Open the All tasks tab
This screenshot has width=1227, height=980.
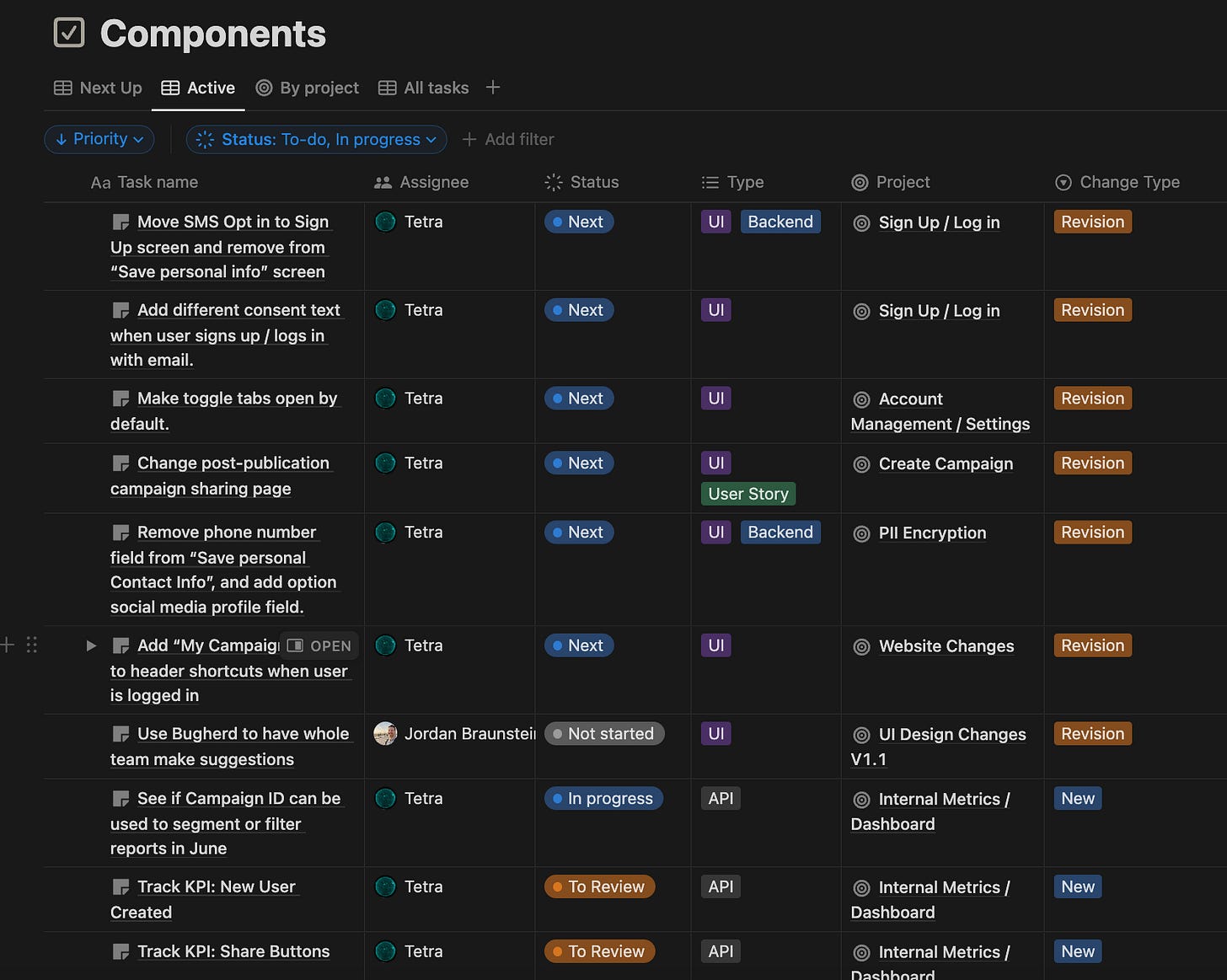[423, 88]
